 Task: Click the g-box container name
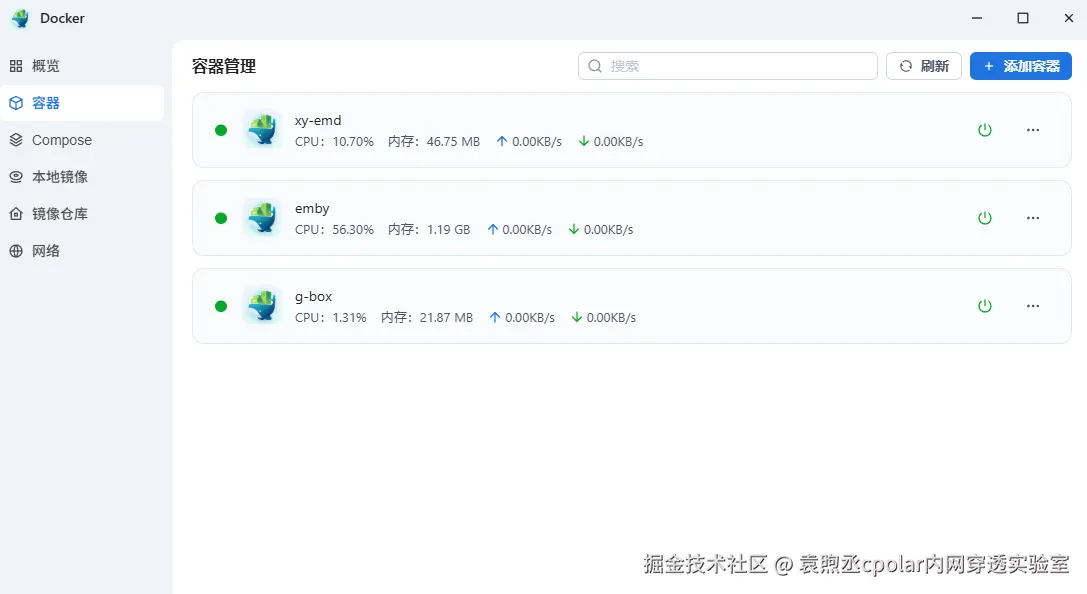[x=313, y=297]
